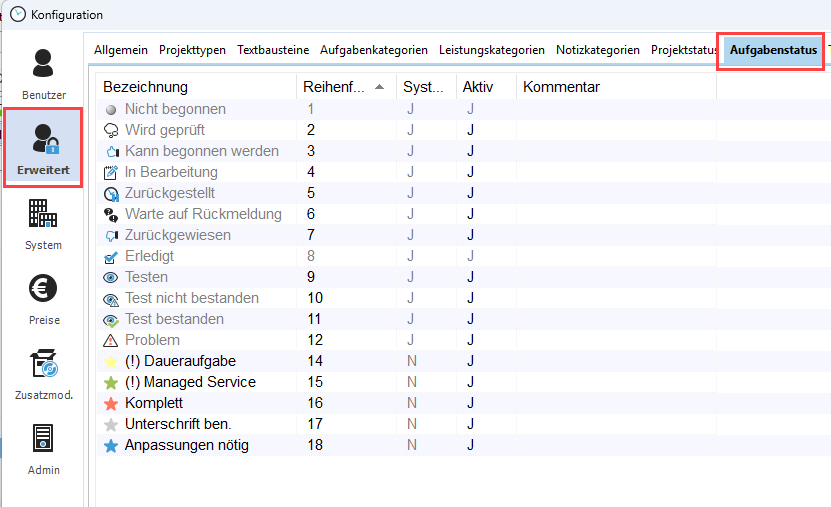Click the green star of Managed Service
The width and height of the screenshot is (831, 507).
click(x=111, y=382)
